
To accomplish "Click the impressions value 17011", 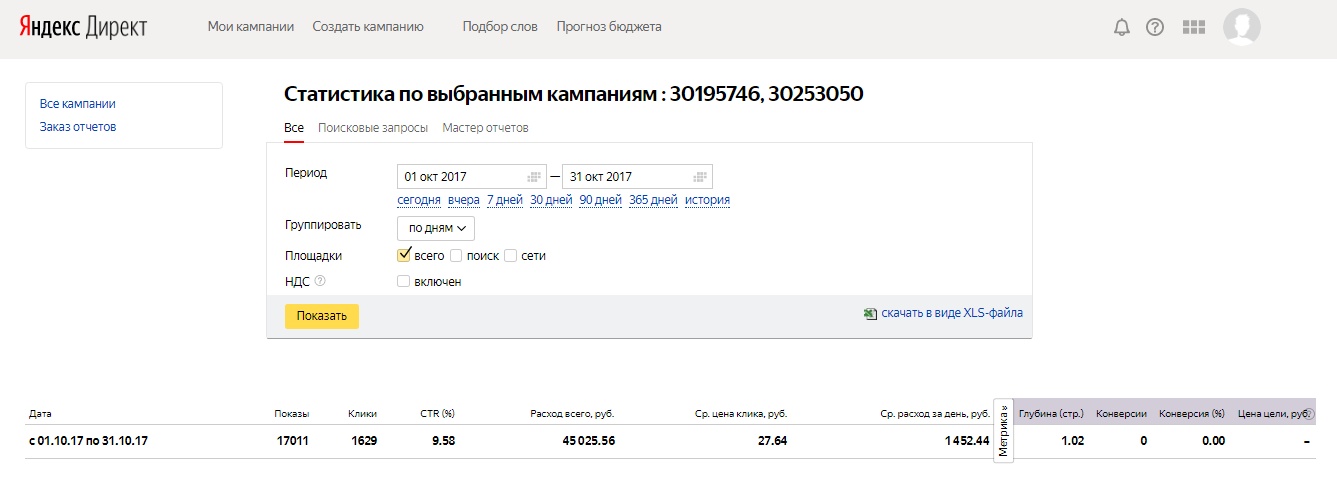I will click(x=293, y=440).
